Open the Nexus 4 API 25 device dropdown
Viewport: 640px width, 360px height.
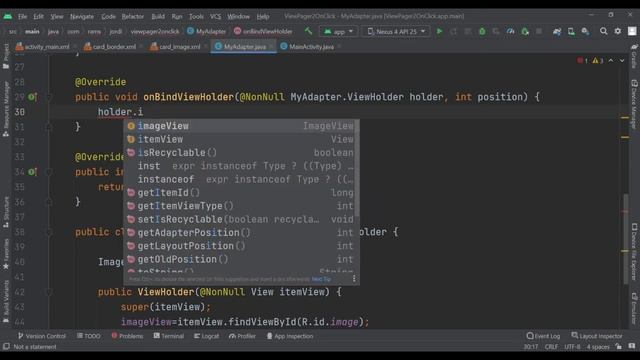[396, 31]
